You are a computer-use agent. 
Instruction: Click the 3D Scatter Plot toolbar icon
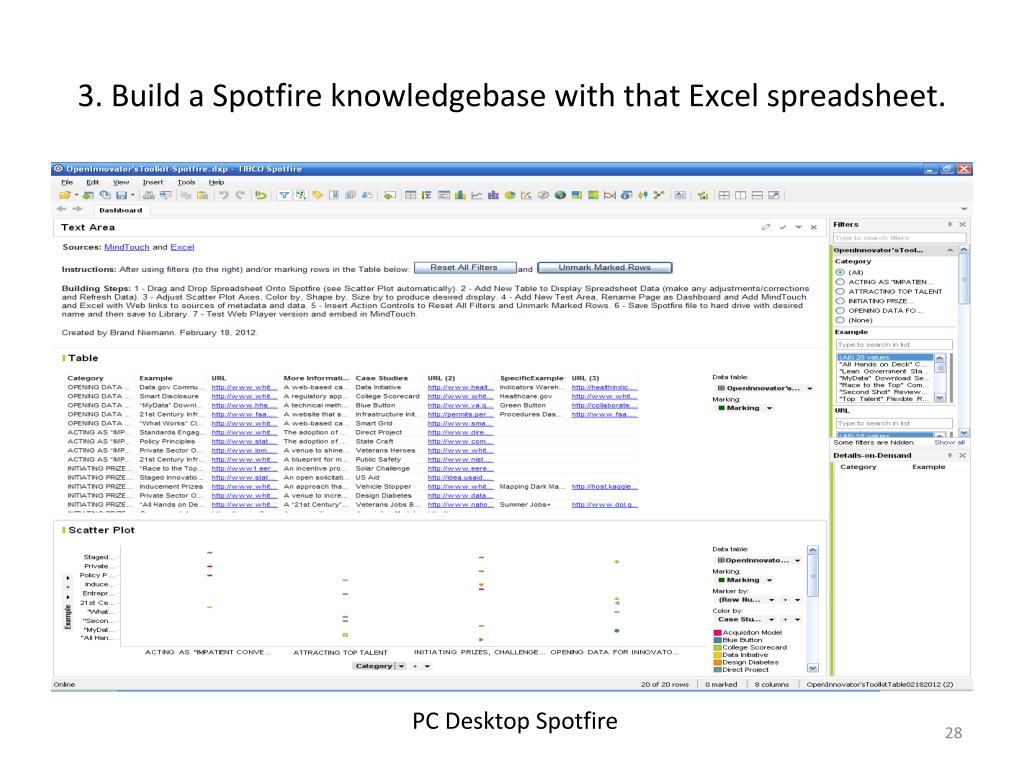[543, 195]
